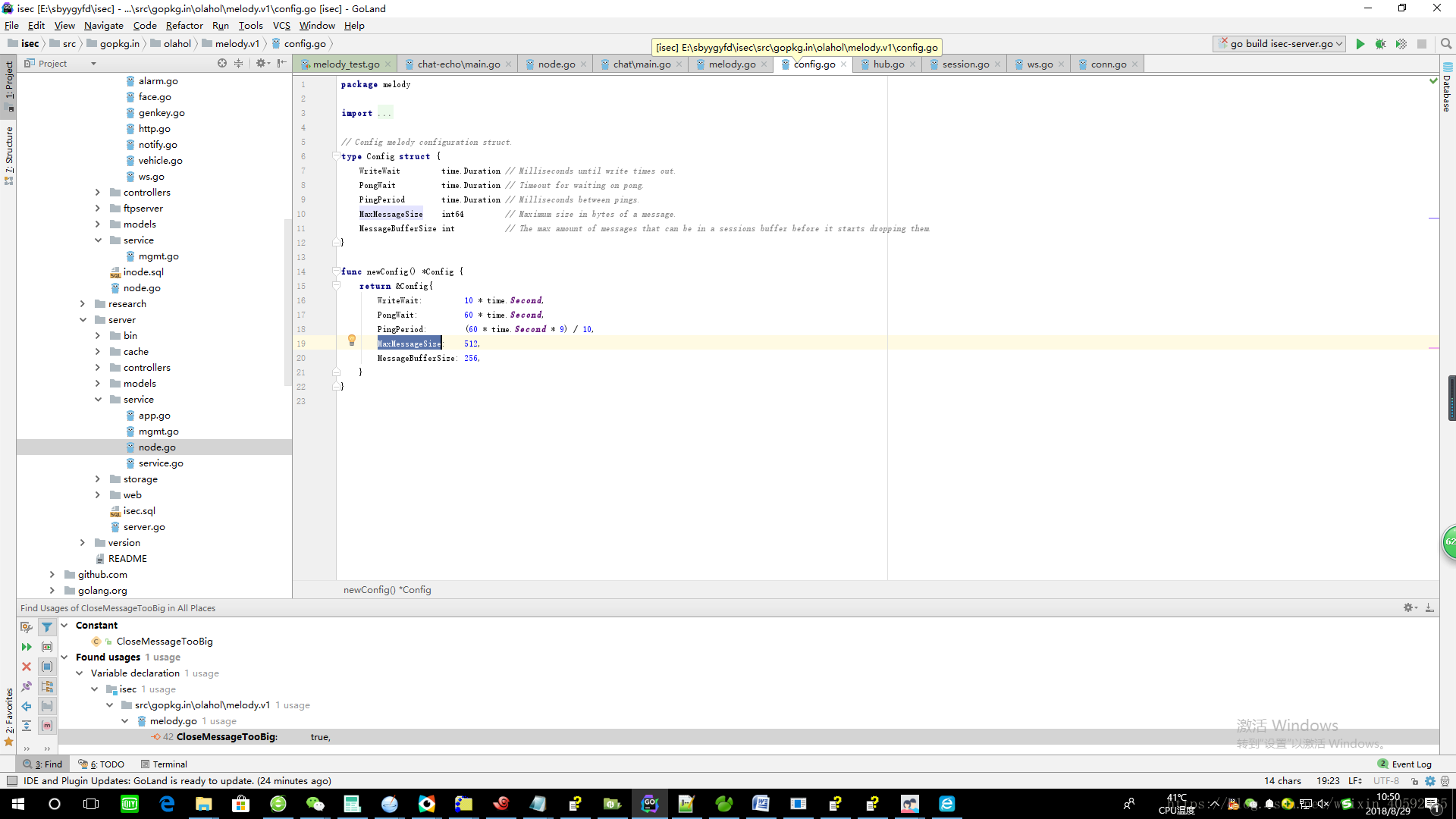Open the Event Log
This screenshot has width=1456, height=819.
coord(1410,764)
